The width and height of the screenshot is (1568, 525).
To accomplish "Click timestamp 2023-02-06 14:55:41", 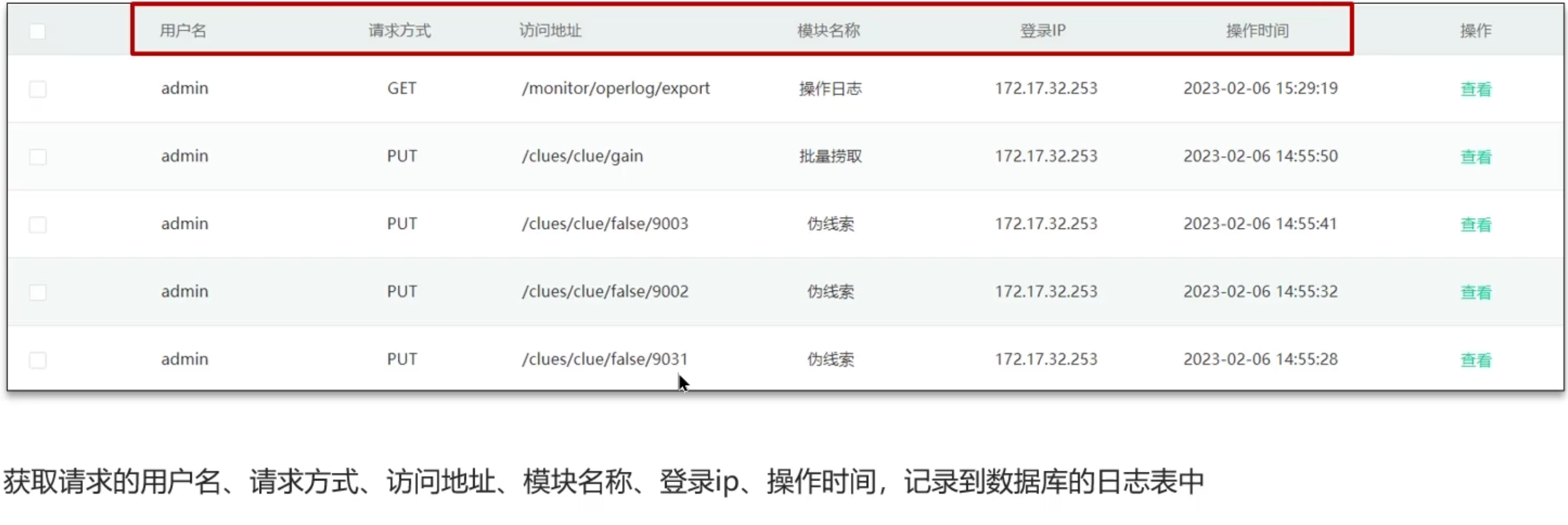I will pos(1260,224).
